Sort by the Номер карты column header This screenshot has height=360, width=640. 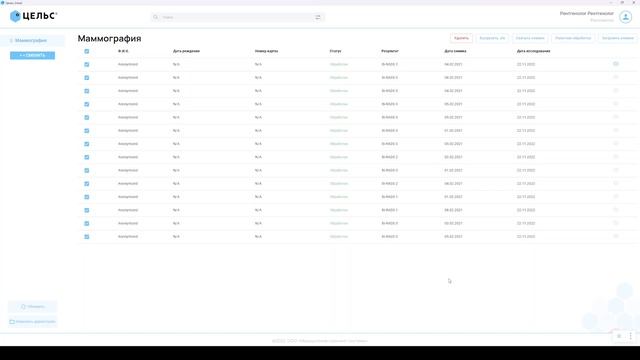266,51
